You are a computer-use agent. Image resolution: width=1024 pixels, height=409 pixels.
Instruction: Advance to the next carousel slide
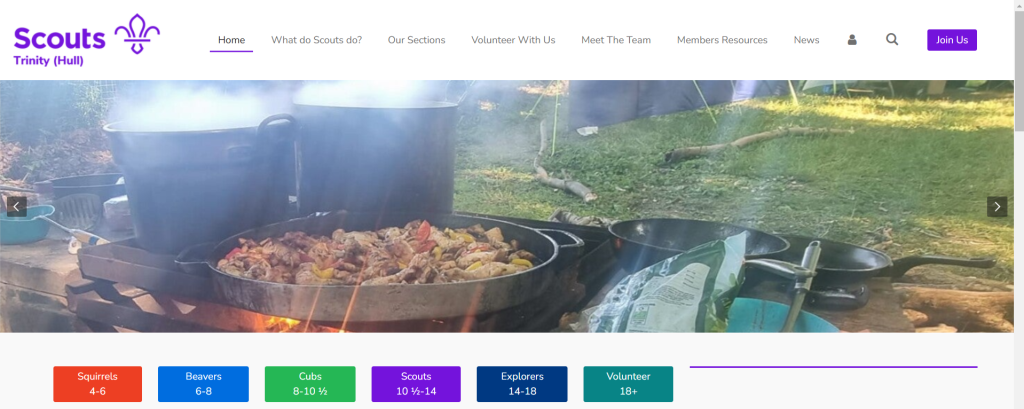[997, 207]
